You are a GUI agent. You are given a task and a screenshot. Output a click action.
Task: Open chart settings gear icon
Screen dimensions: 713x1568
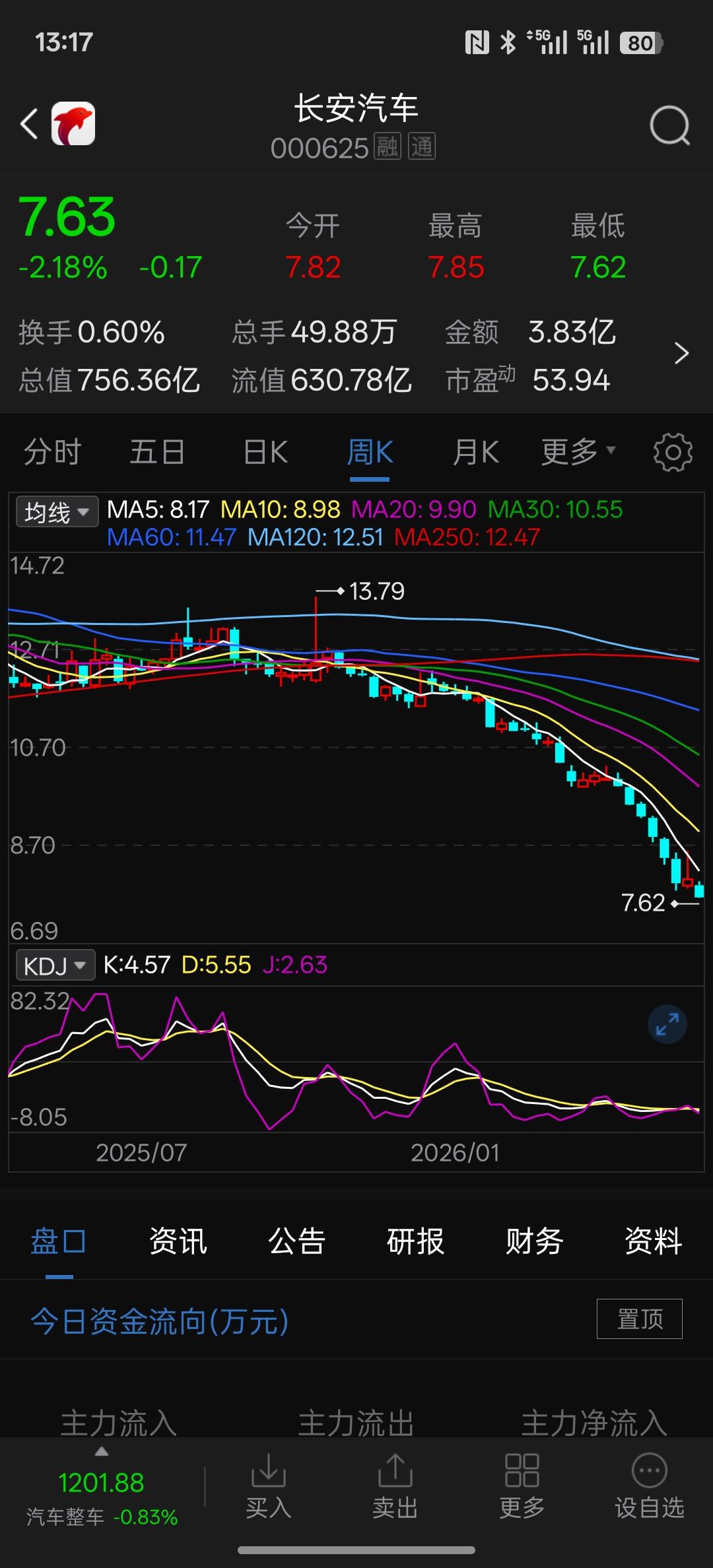point(673,452)
